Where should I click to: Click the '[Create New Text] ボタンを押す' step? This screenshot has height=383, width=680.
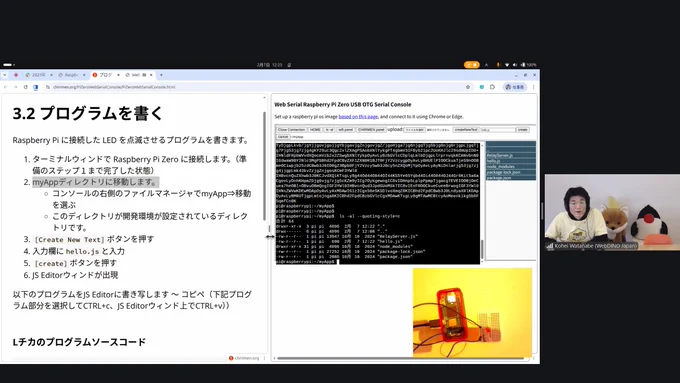94,239
